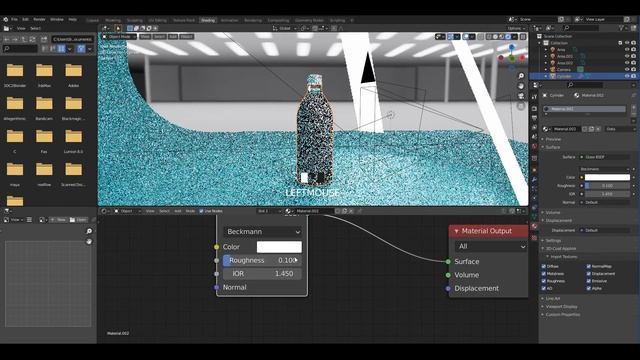This screenshot has height=360, width=640.
Task: Toggle the NormalMap checkbox
Action: (x=589, y=266)
